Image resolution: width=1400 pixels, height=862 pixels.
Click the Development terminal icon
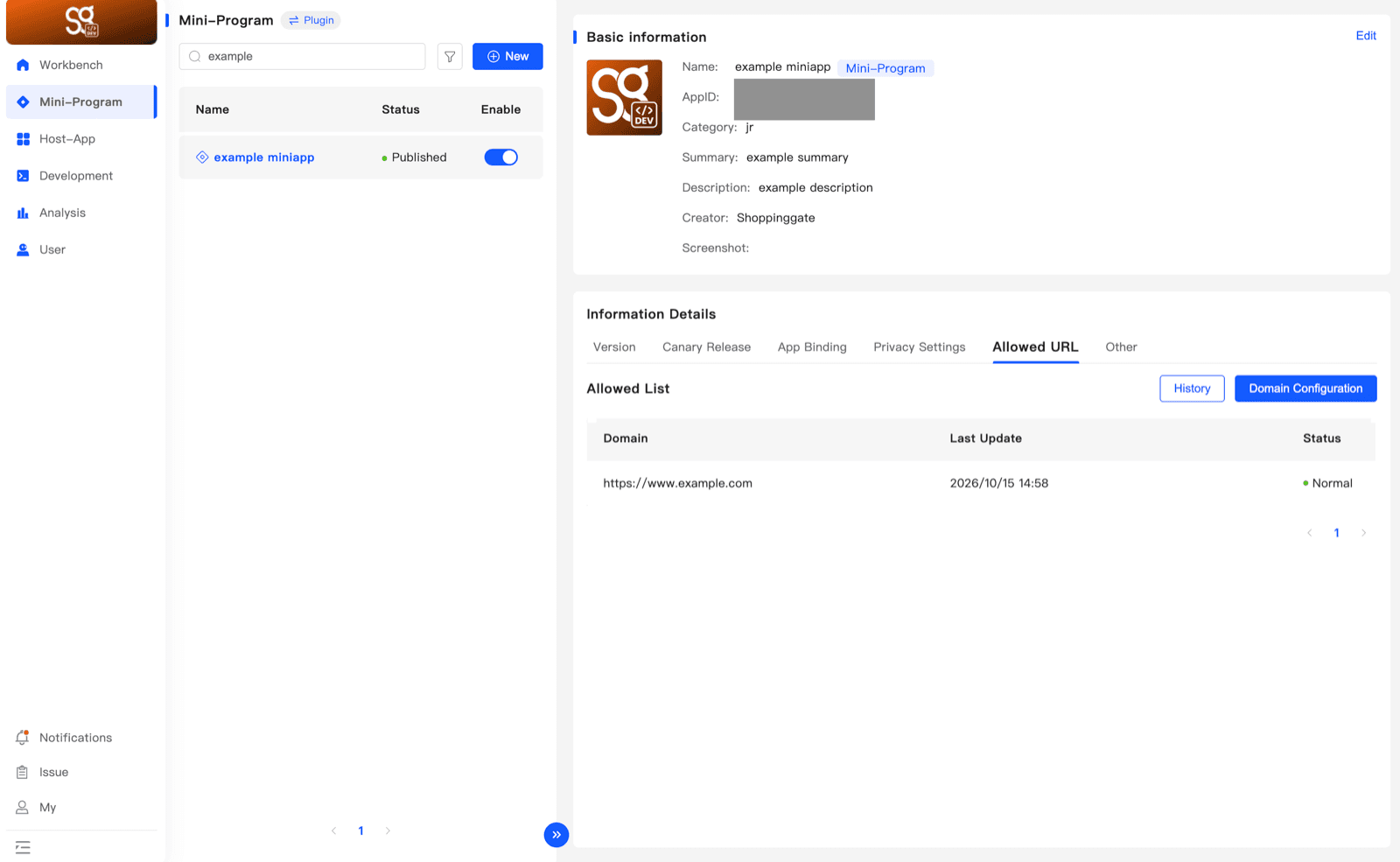click(23, 176)
